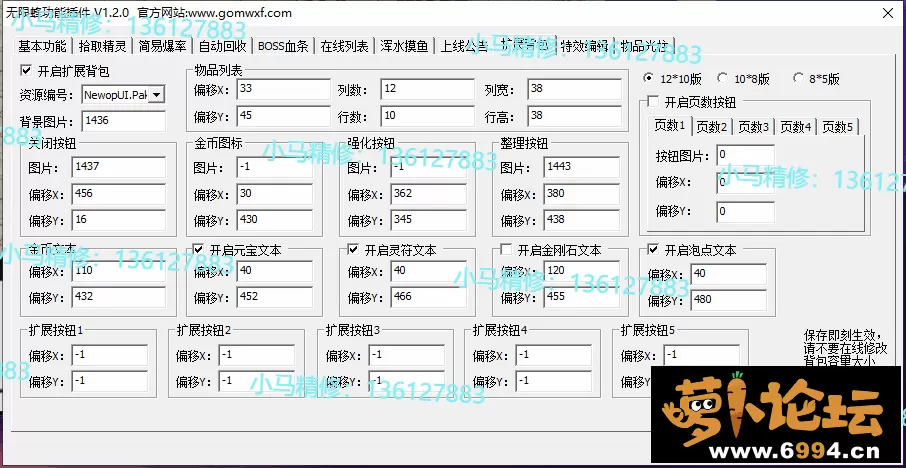906x468 pixels.
Task: Click the 偏移Y field showing 432
Action: point(119,297)
